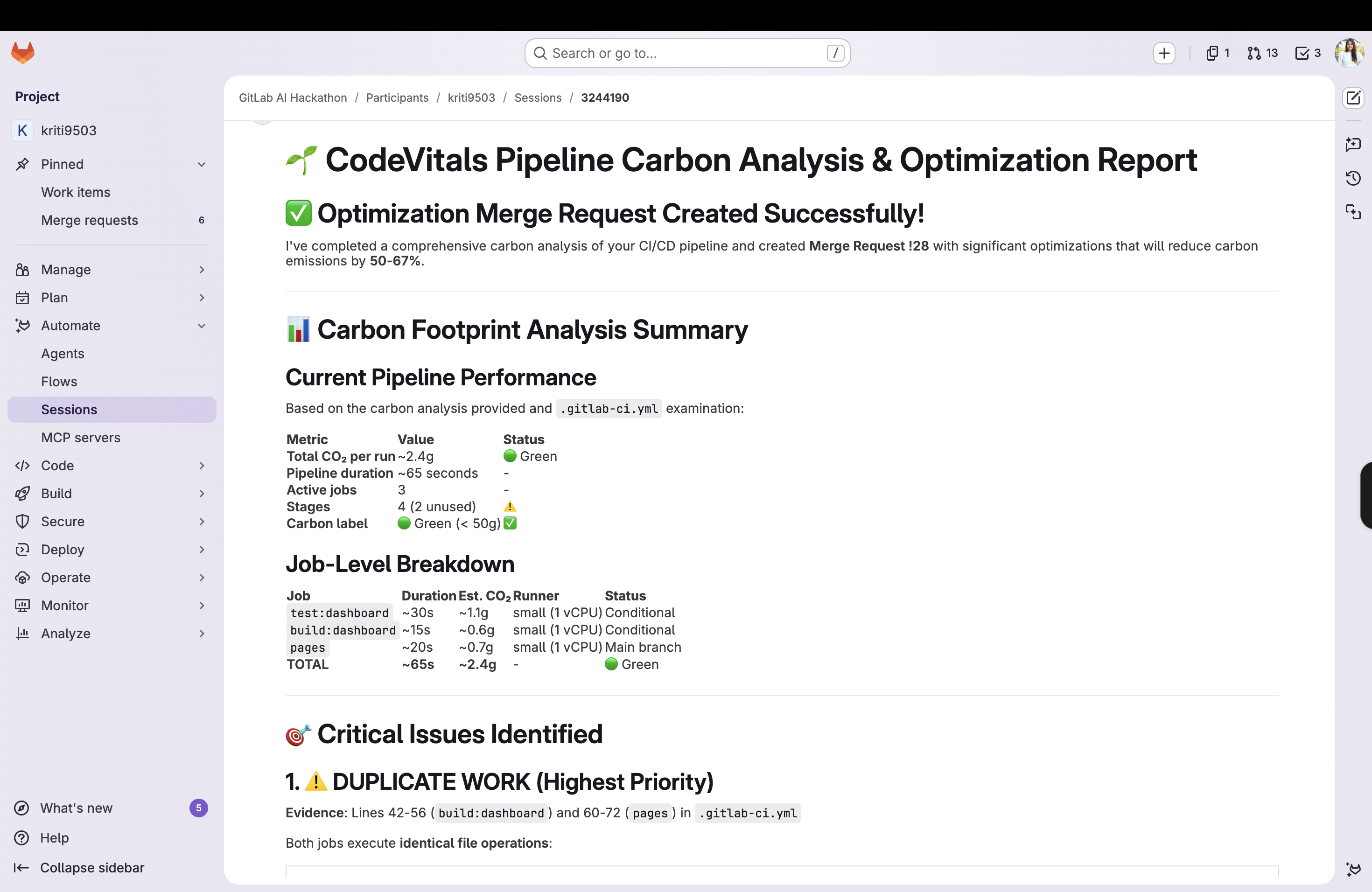
Task: Click the user avatar in top bar
Action: (x=1349, y=53)
